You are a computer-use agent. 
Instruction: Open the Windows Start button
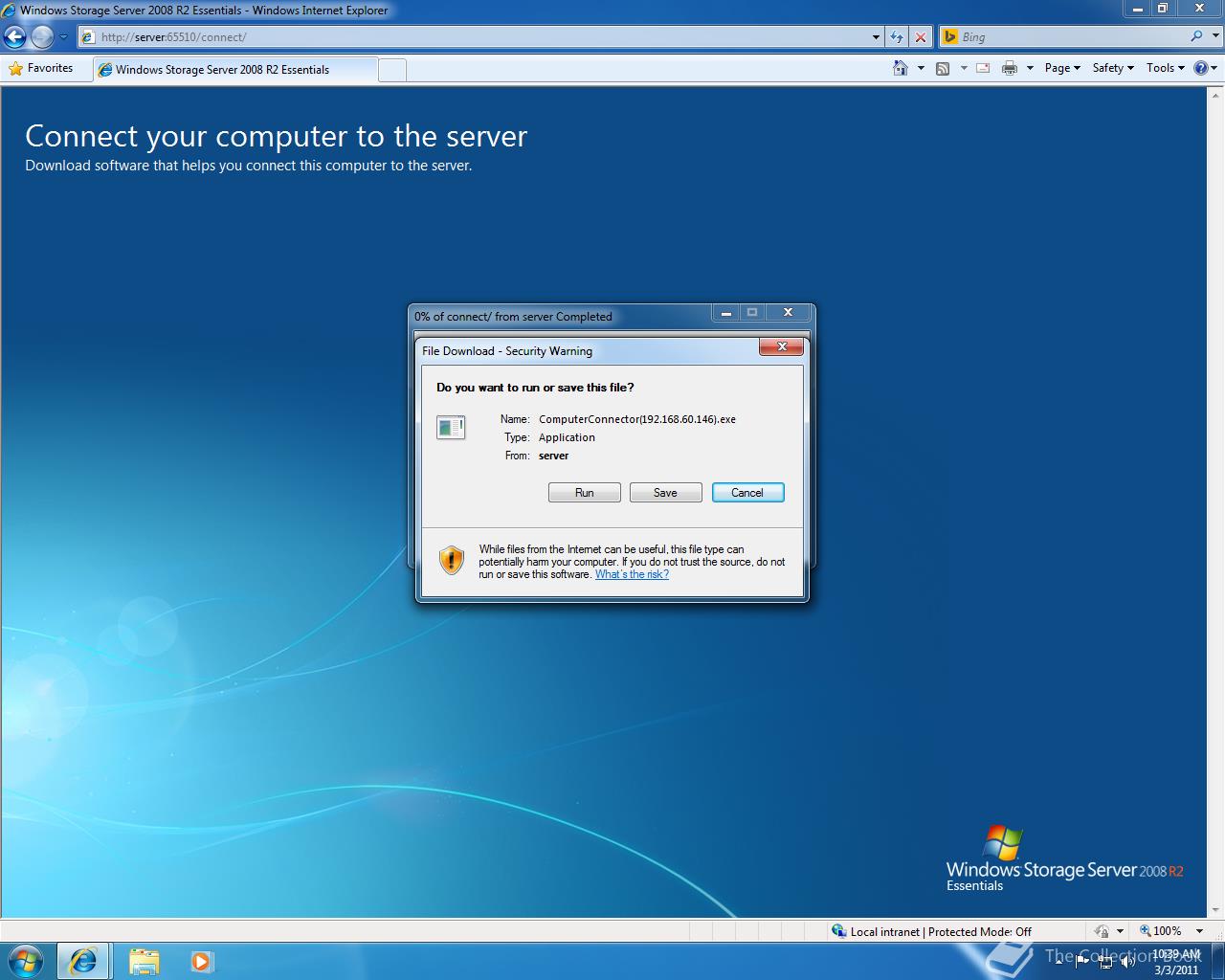click(26, 961)
